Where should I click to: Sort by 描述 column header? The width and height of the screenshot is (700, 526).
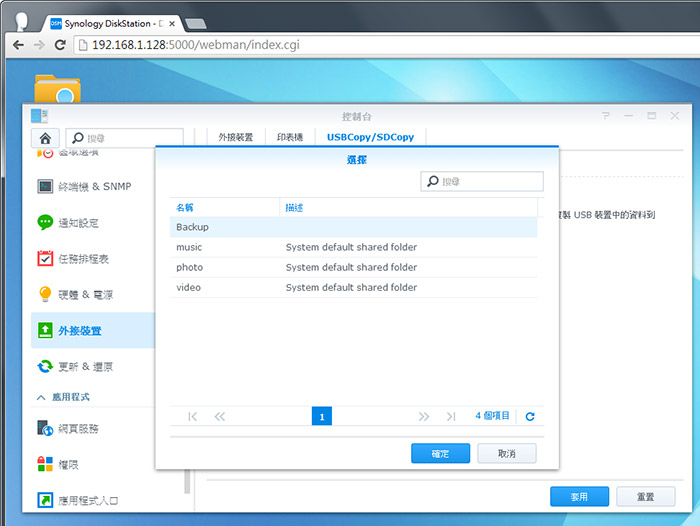pyautogui.click(x=408, y=208)
